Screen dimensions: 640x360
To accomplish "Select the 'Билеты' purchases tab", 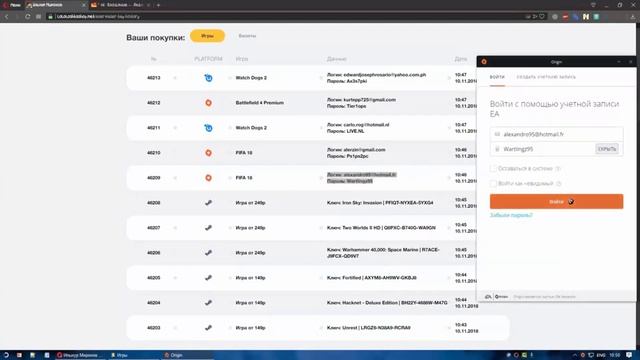I will click(247, 36).
